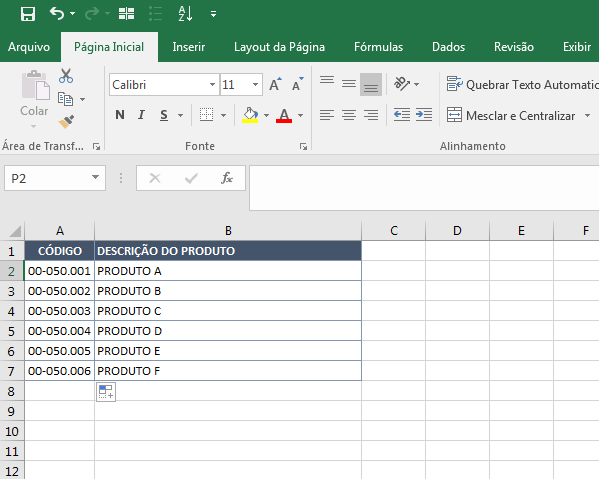Open the undo history dropdown arrow

pos(73,14)
